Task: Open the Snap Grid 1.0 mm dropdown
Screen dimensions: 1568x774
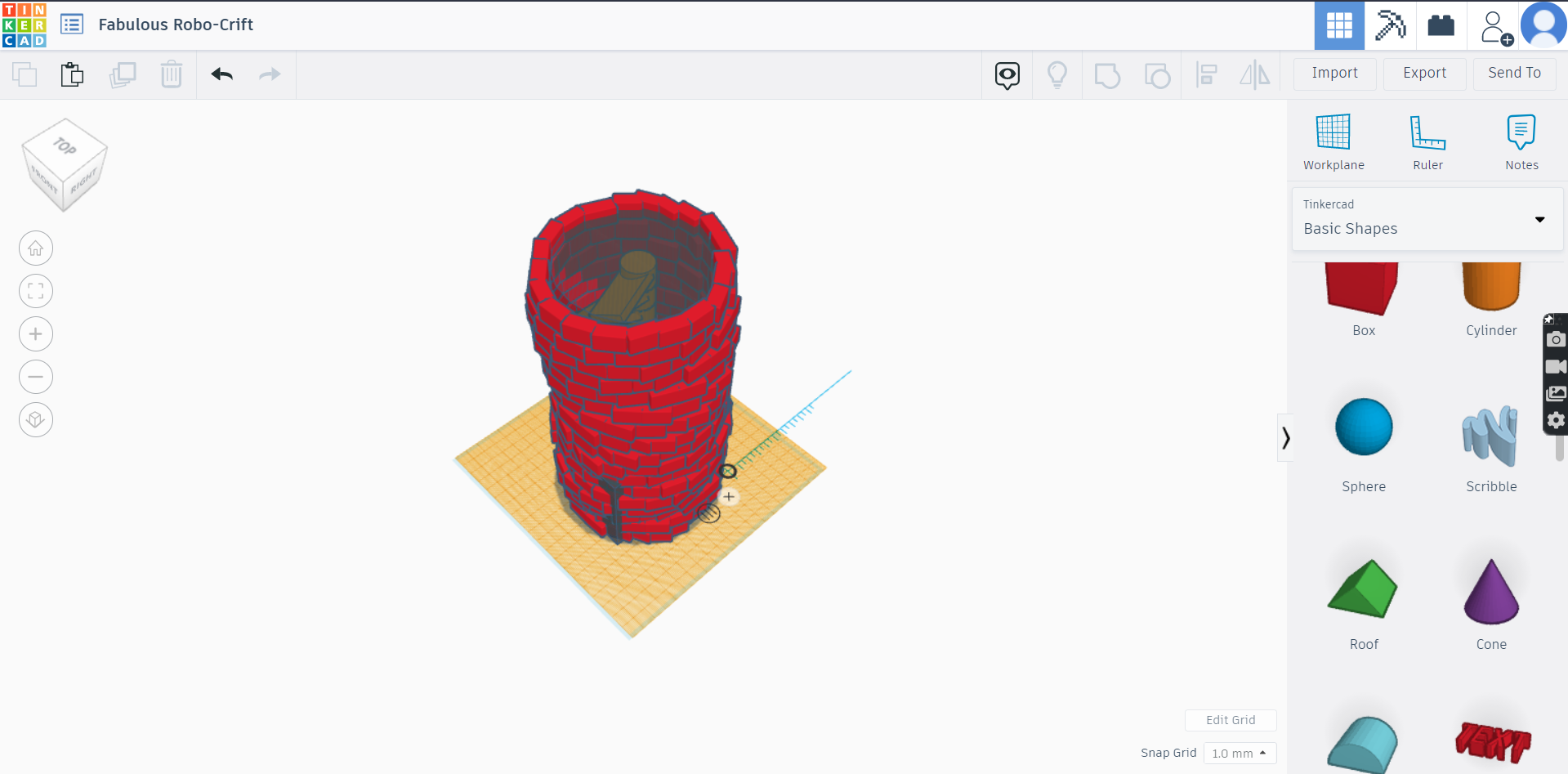Action: click(1240, 754)
